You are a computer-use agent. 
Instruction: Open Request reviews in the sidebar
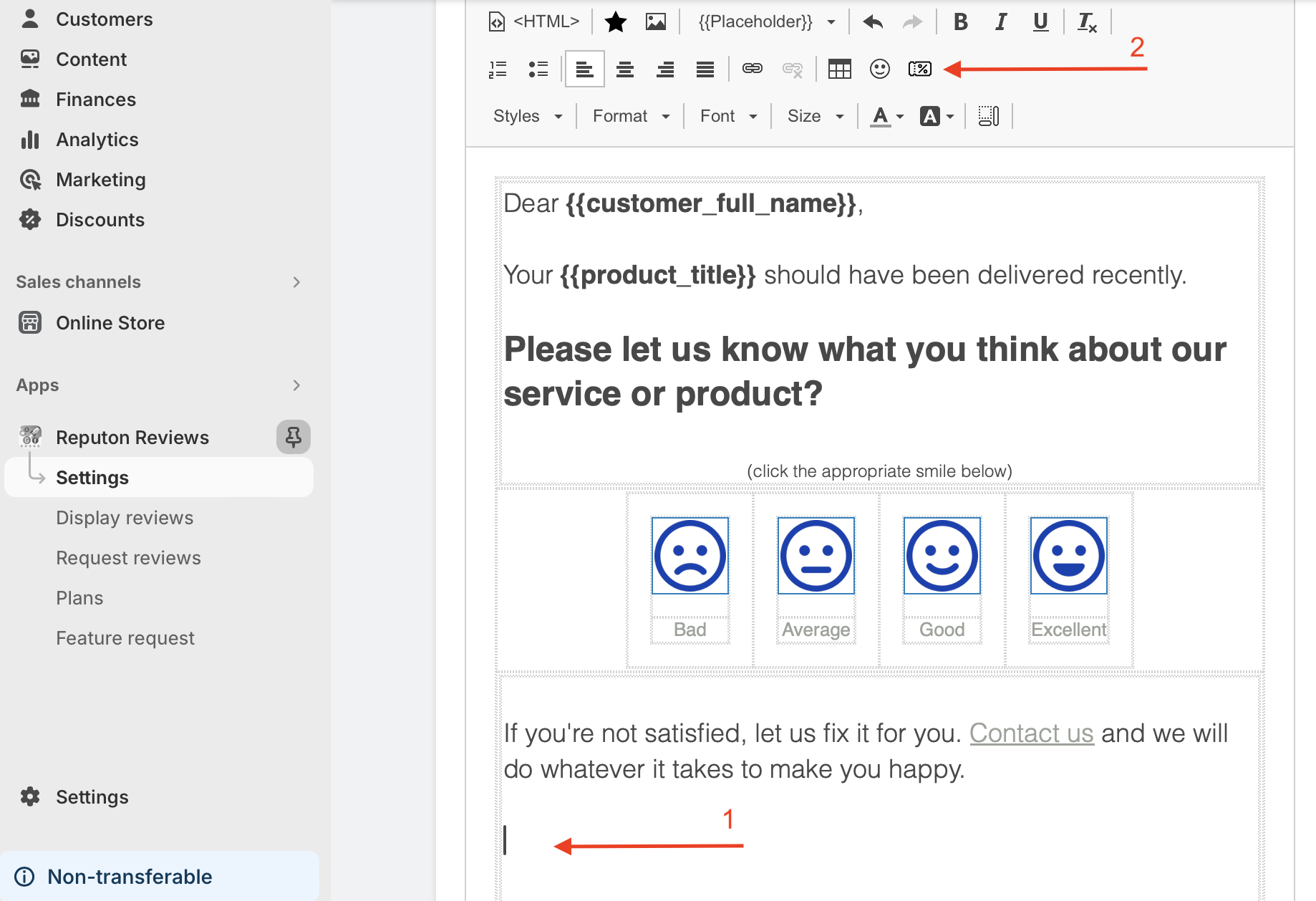point(128,558)
